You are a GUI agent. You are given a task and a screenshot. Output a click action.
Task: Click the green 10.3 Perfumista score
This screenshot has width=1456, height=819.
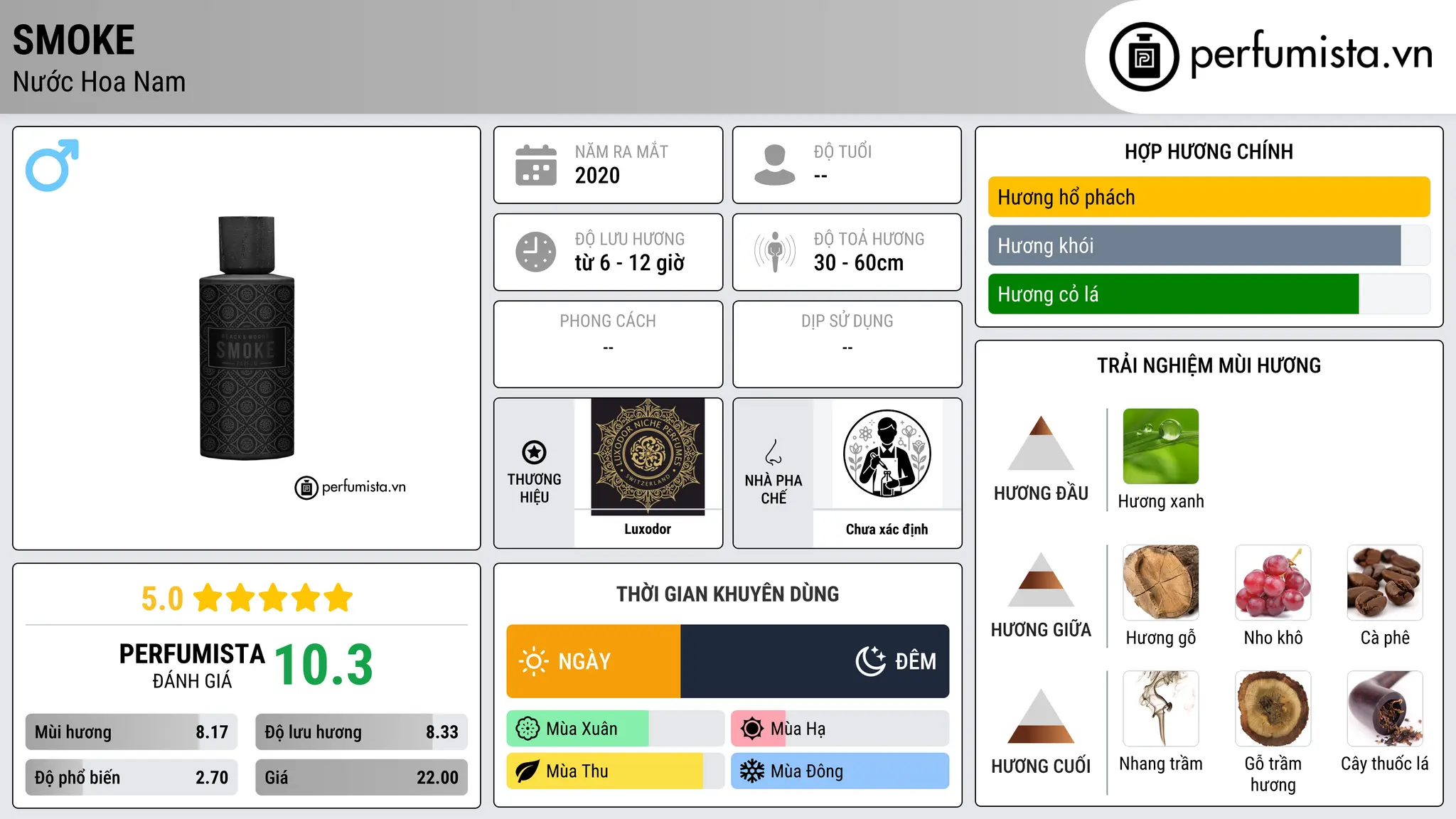(323, 665)
